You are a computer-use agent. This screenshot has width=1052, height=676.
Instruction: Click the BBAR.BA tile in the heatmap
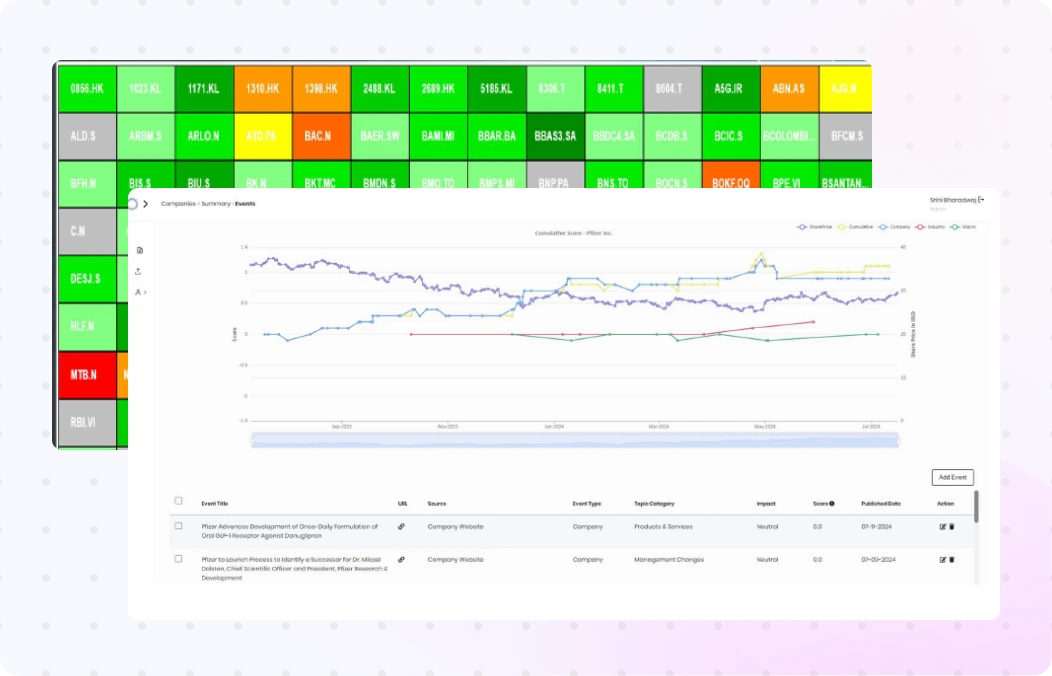[x=496, y=136]
